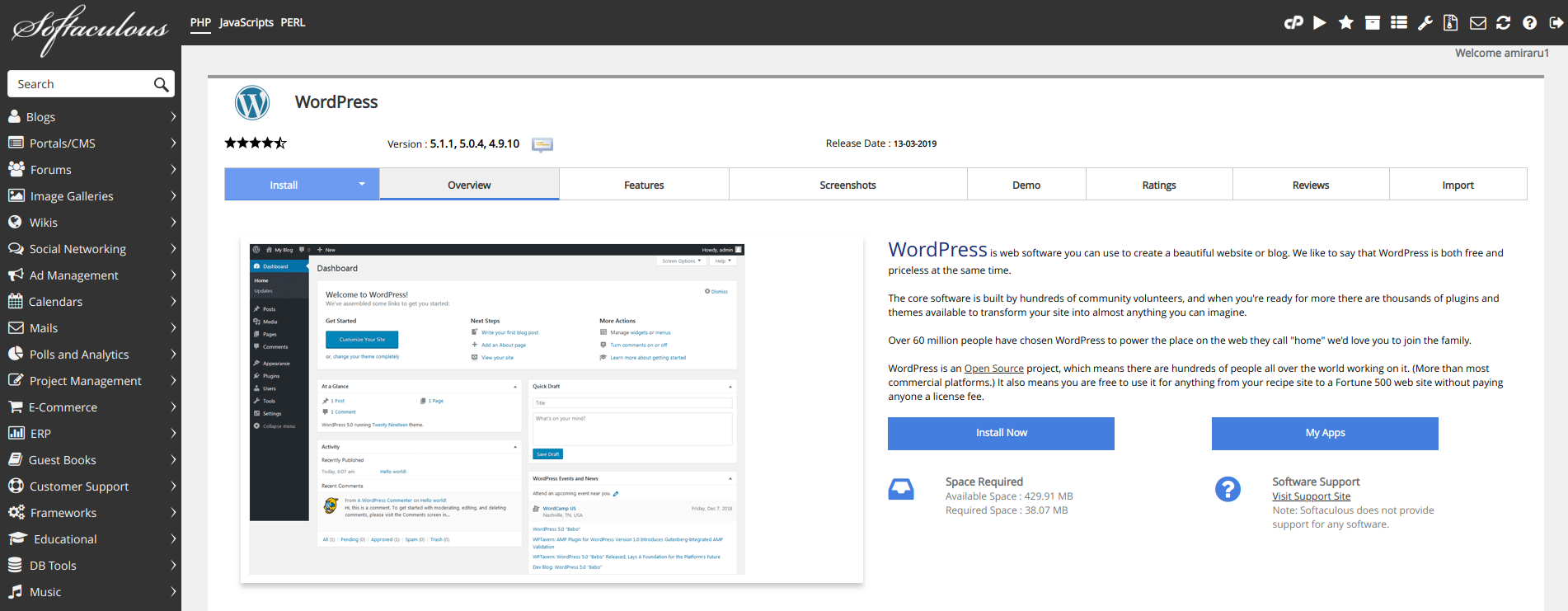Screen dimensions: 1568x611
Task: Expand Mails category chevron
Action: 173,327
